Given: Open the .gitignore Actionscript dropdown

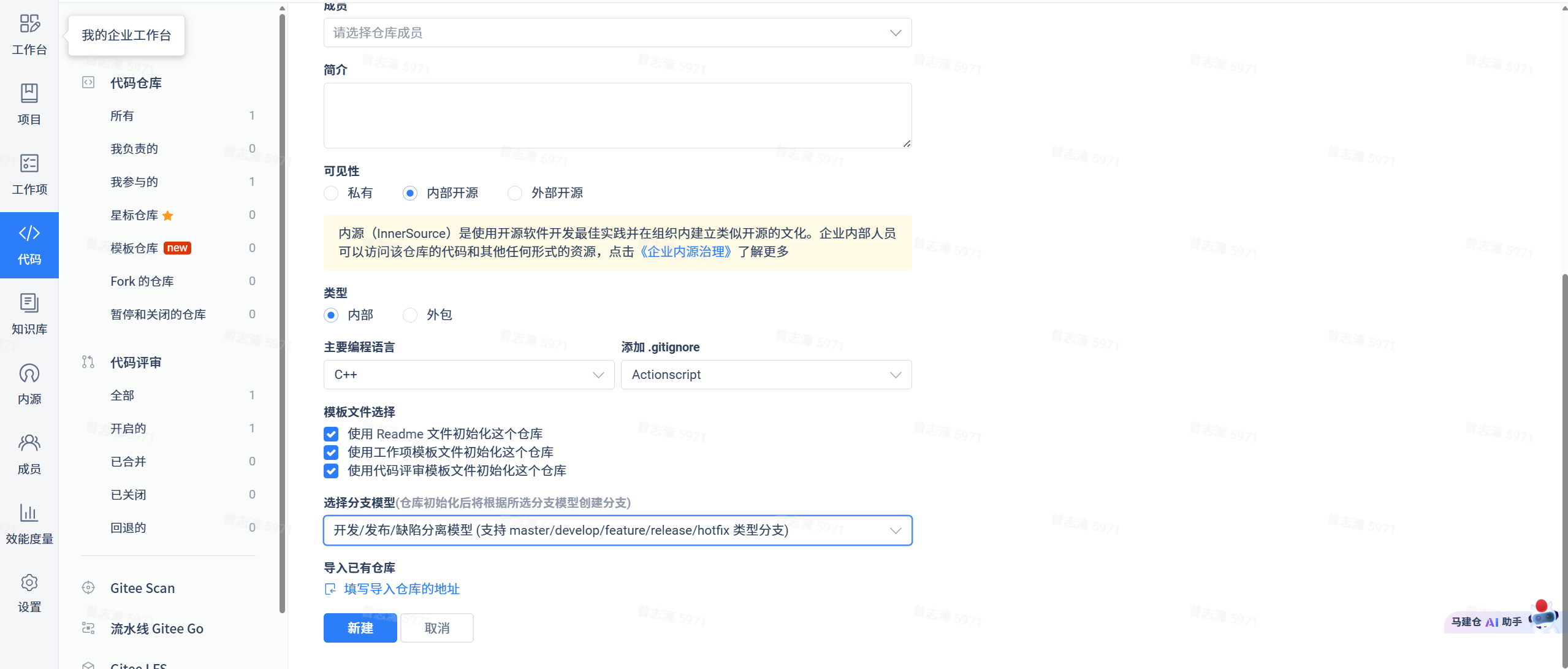Looking at the screenshot, I should tap(766, 375).
